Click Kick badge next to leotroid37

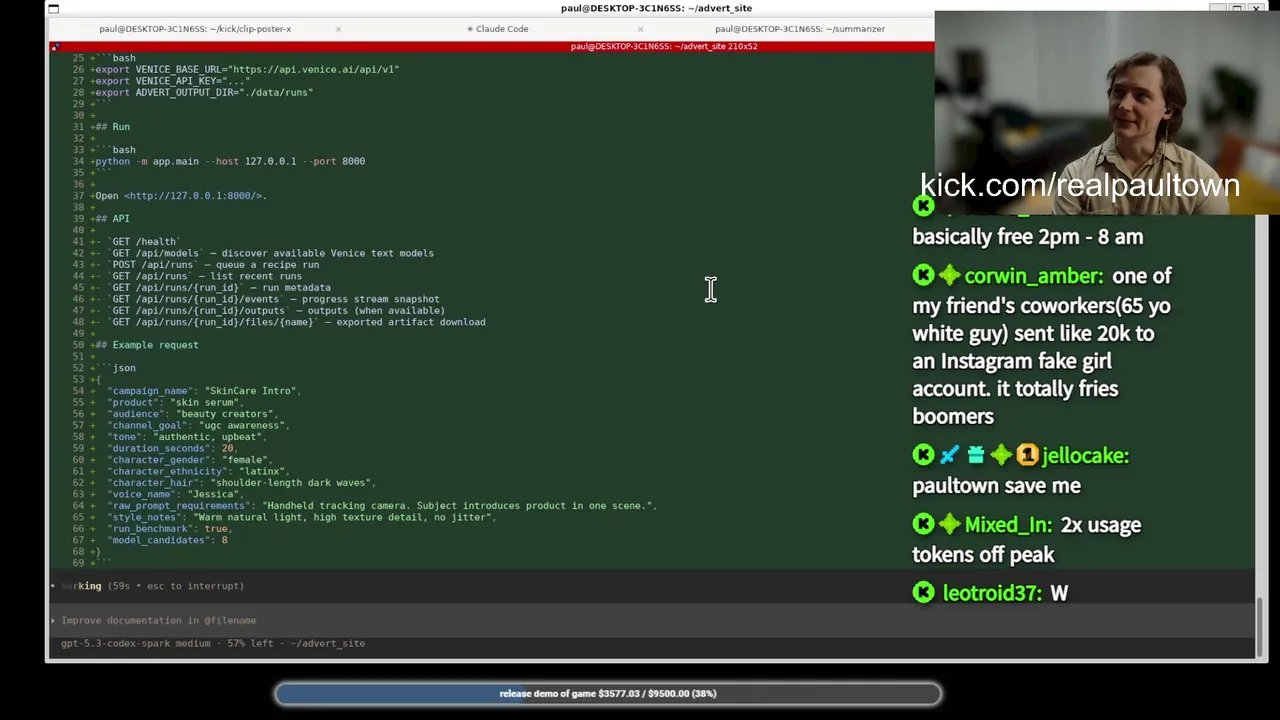pyautogui.click(x=923, y=593)
